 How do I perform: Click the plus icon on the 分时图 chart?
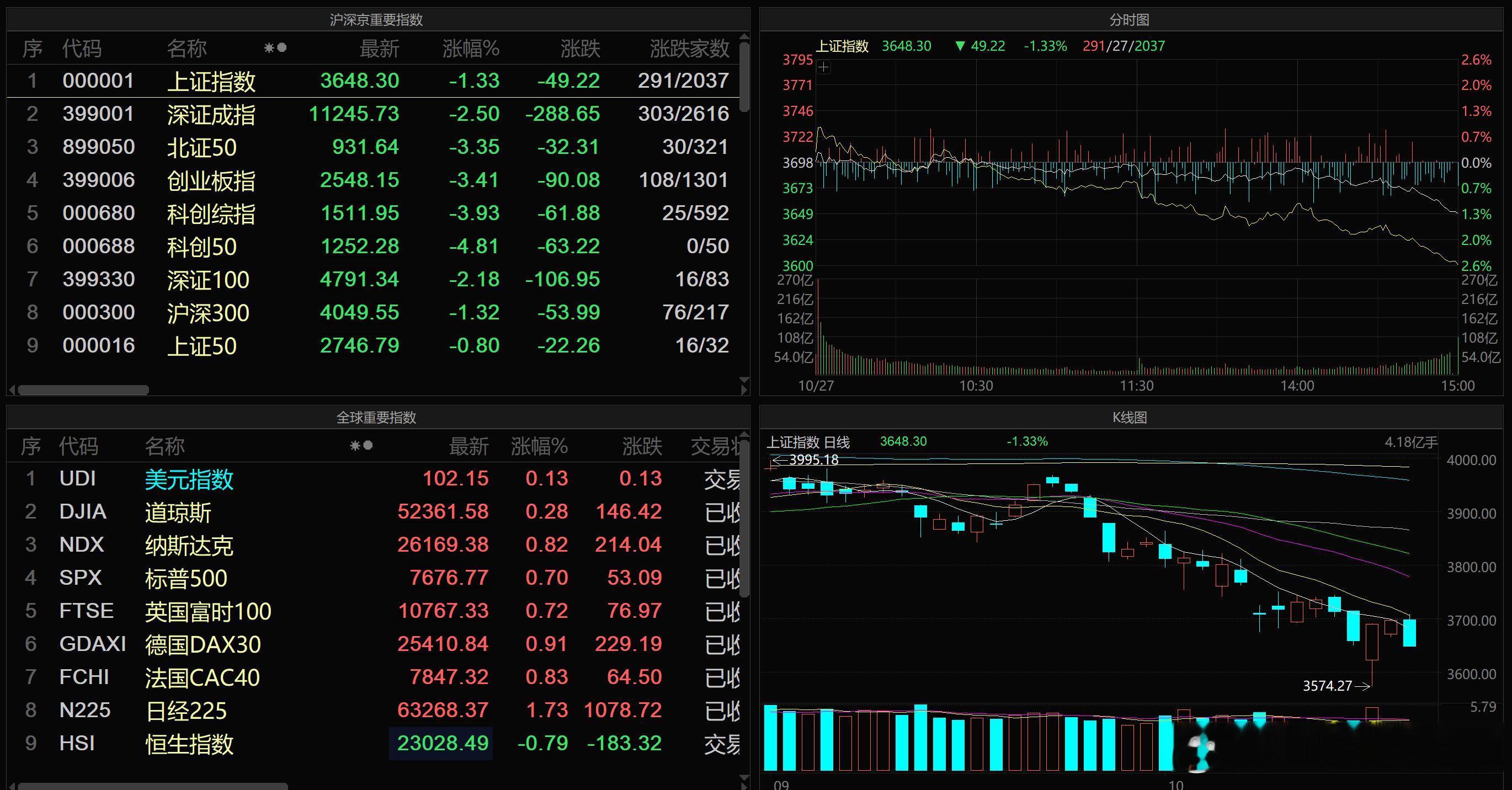823,67
